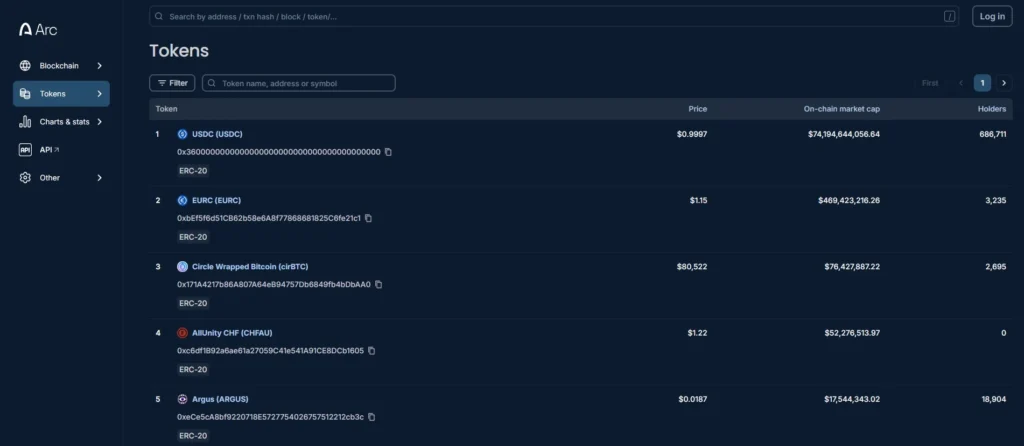The image size is (1024, 446).
Task: Open Charts & stats in the sidebar
Action: point(61,121)
